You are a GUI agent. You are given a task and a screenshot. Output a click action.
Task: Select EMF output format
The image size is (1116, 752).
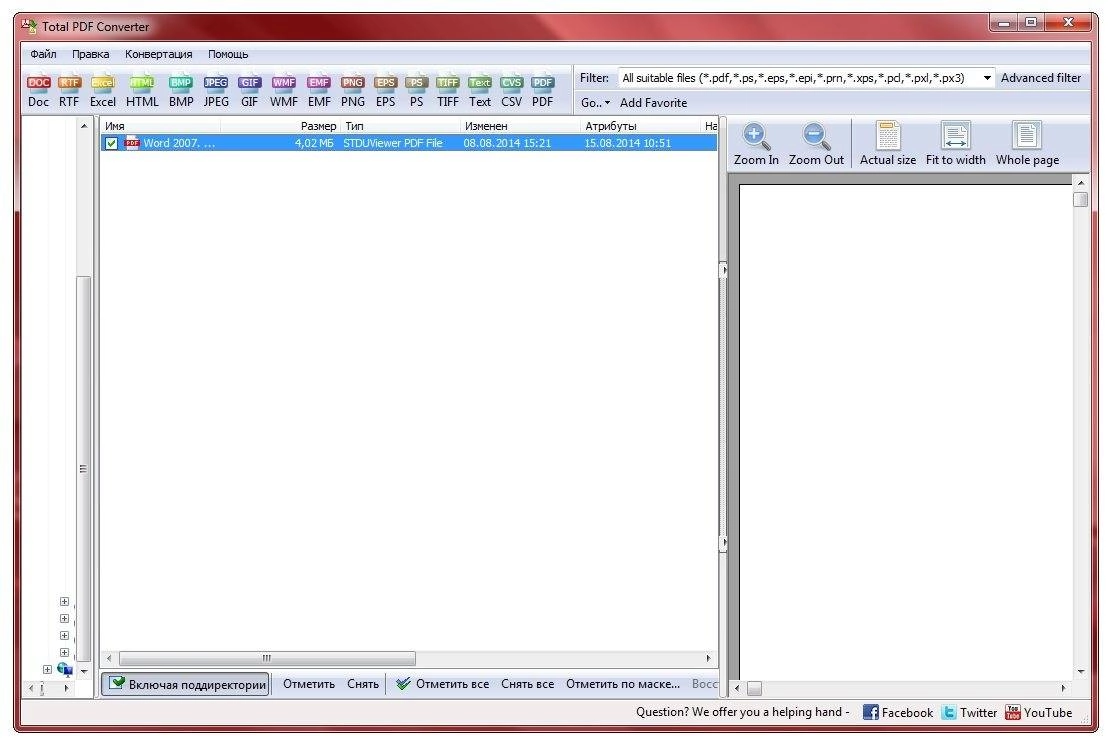coord(319,91)
